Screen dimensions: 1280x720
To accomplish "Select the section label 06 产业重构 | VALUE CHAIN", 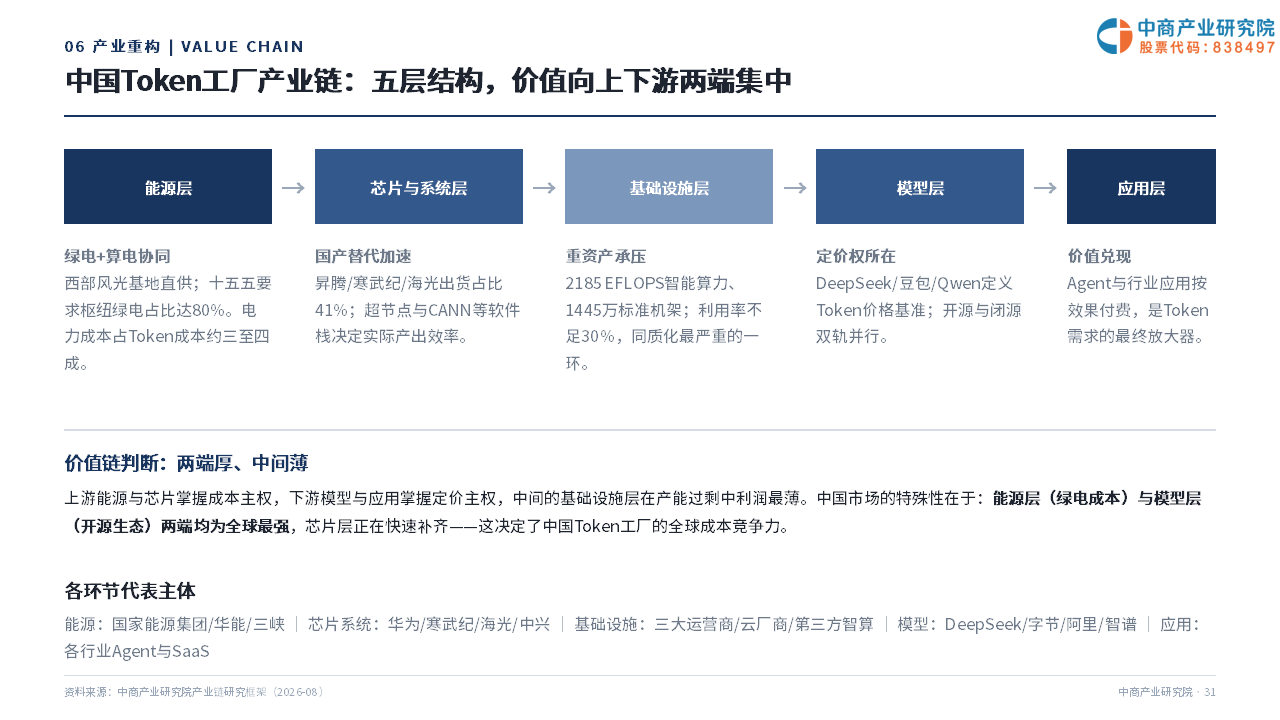I will (184, 47).
